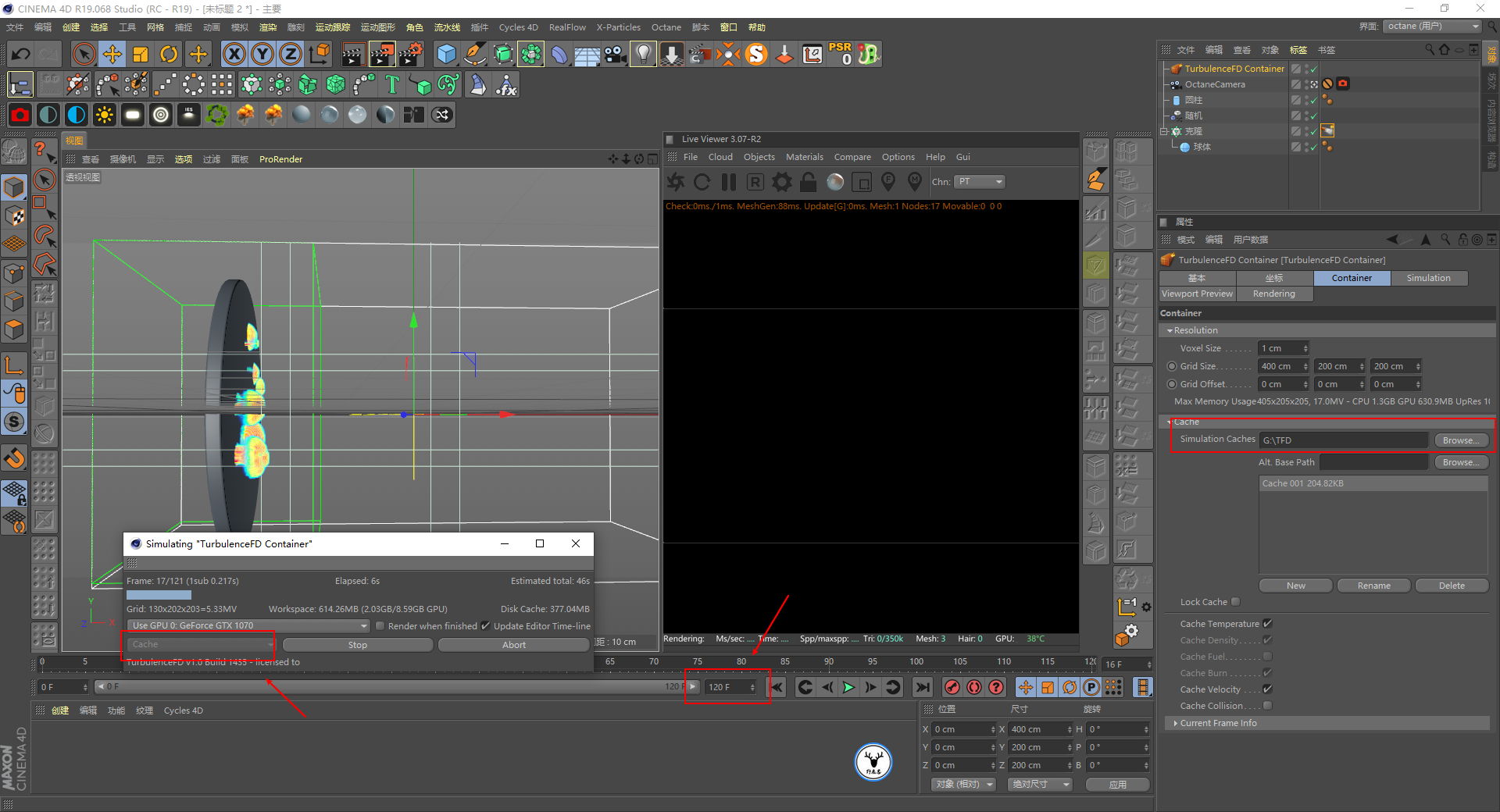The image size is (1500, 812).
Task: Click the Light object bulb icon
Action: (643, 54)
